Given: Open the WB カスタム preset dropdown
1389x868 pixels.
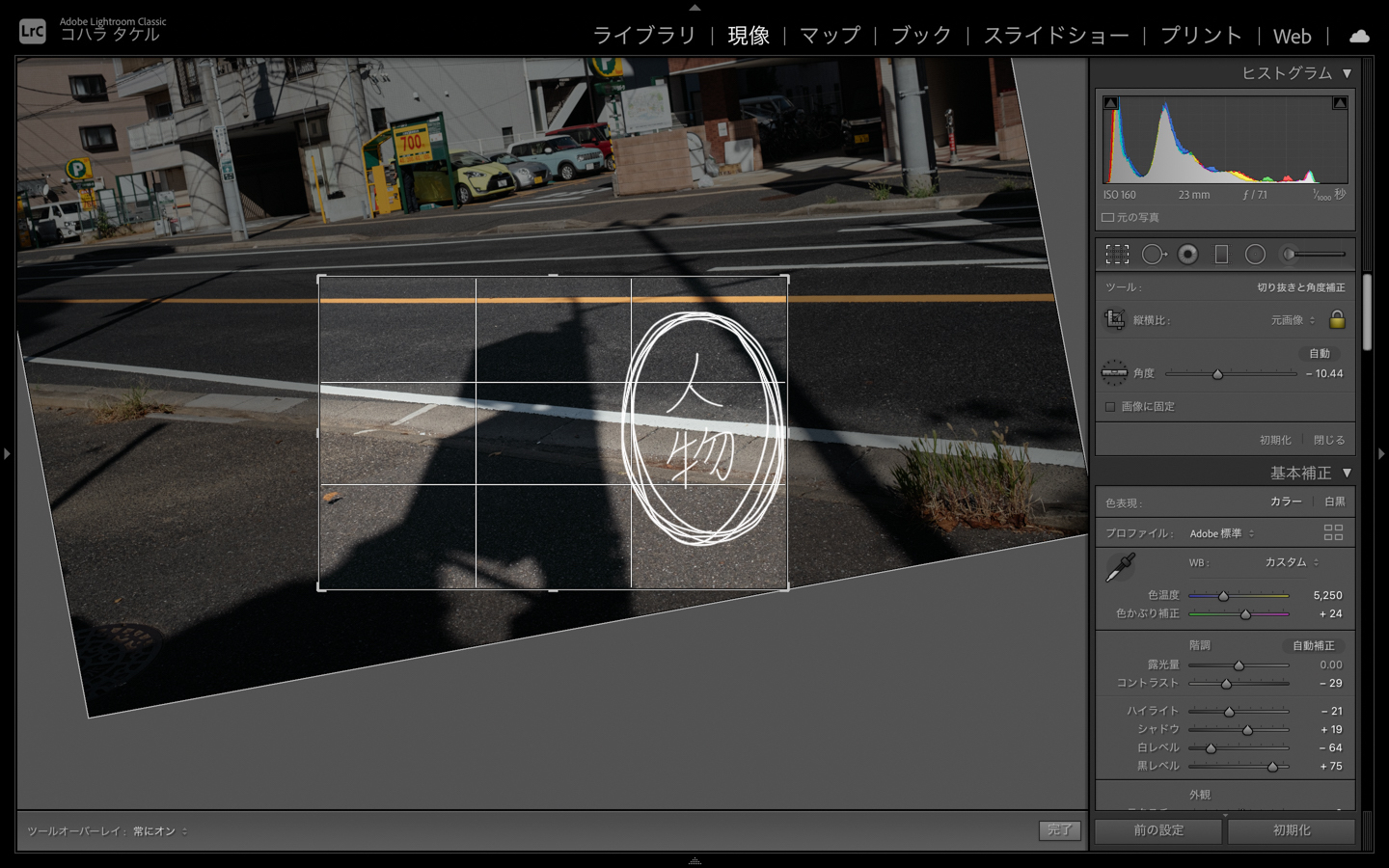Looking at the screenshot, I should [1292, 562].
